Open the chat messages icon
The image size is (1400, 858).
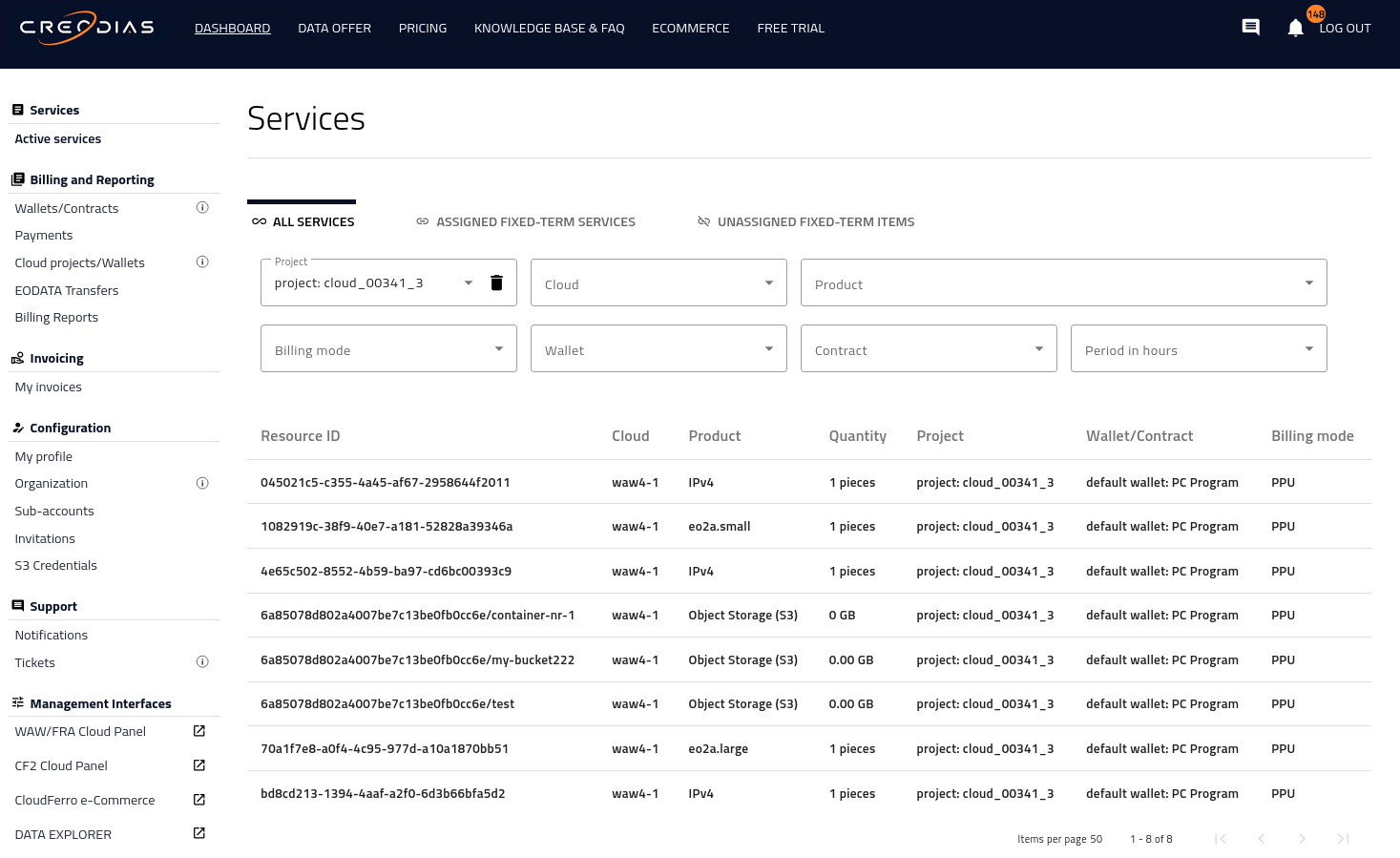(1250, 28)
